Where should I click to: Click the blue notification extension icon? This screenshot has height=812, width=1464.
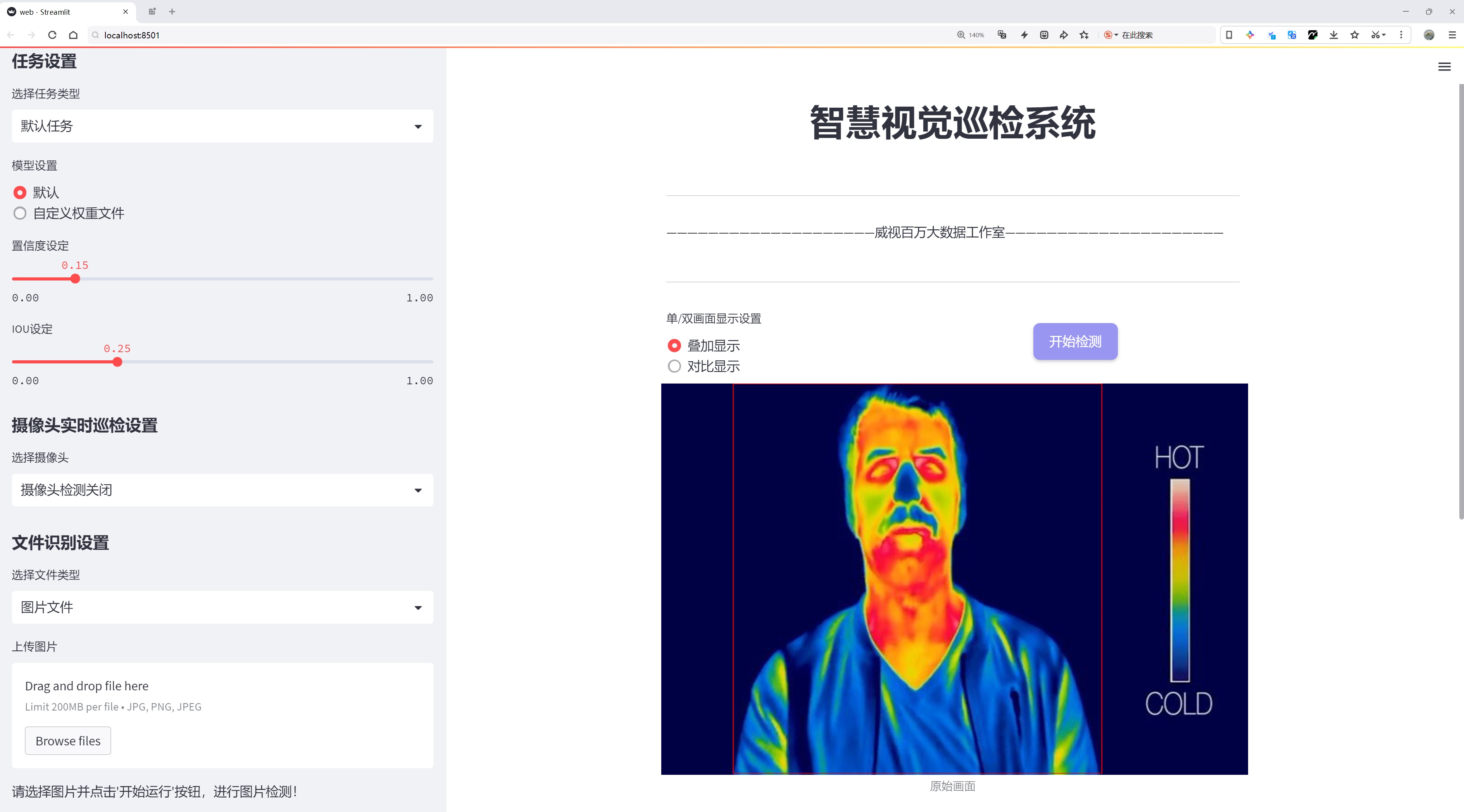point(1271,34)
